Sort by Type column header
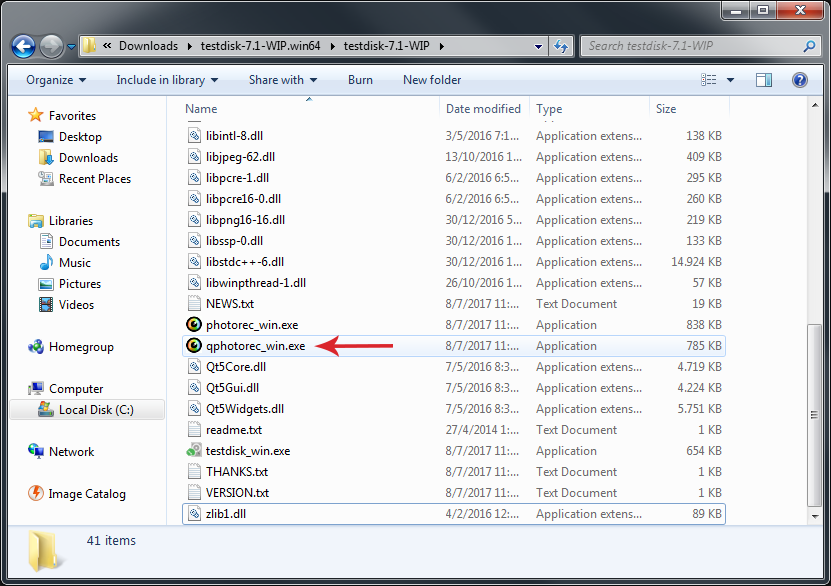 (549, 109)
